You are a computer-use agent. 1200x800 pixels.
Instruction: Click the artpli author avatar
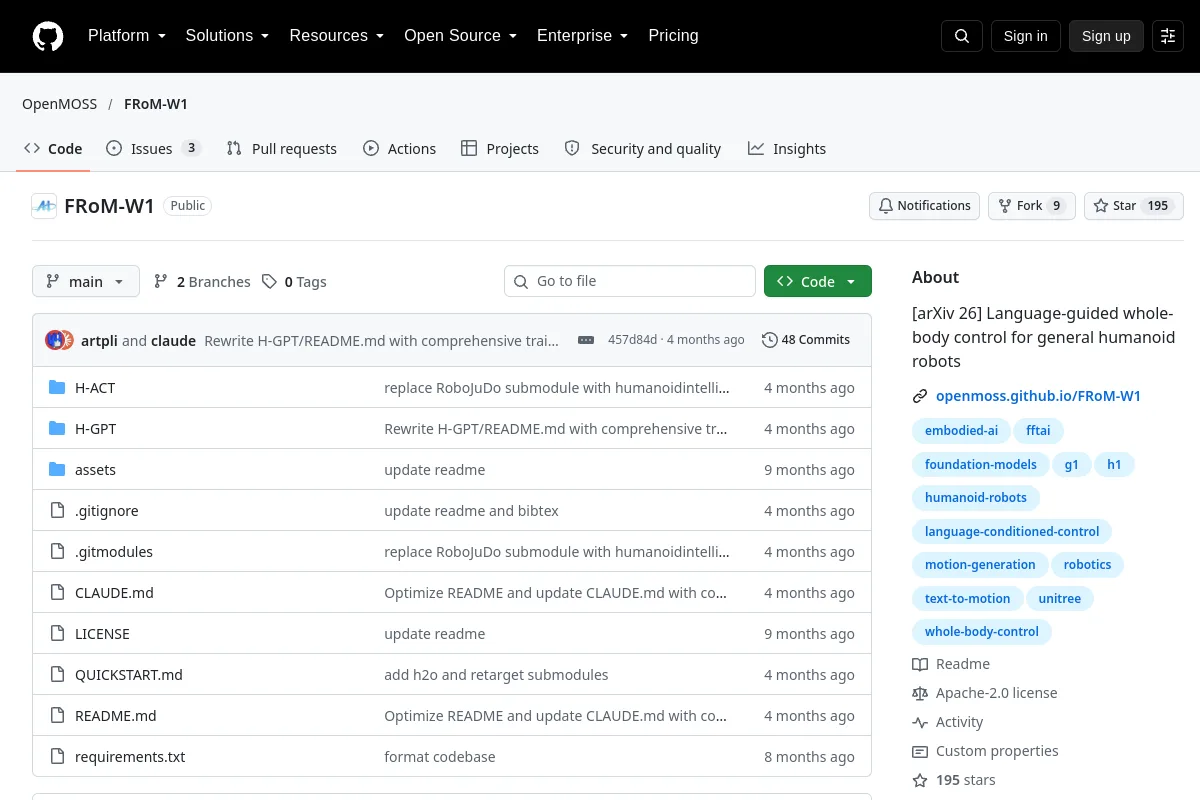coord(55,340)
